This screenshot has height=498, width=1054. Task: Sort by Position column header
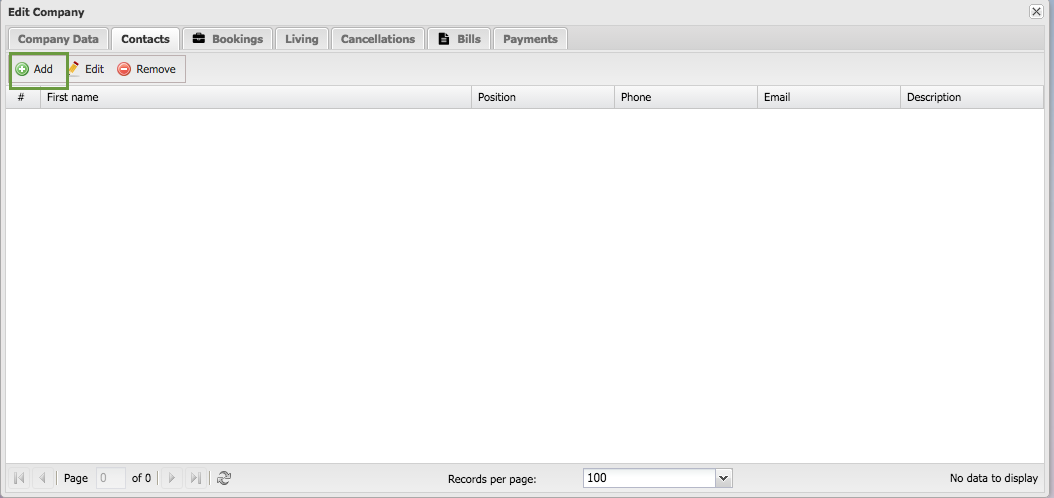tap(542, 97)
